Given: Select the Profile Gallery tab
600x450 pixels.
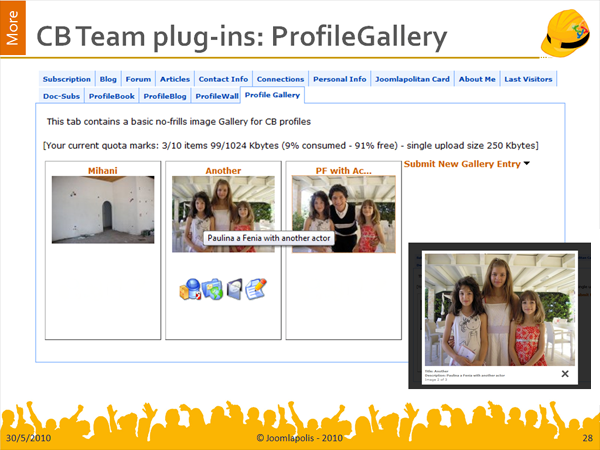Looking at the screenshot, I should 272,95.
